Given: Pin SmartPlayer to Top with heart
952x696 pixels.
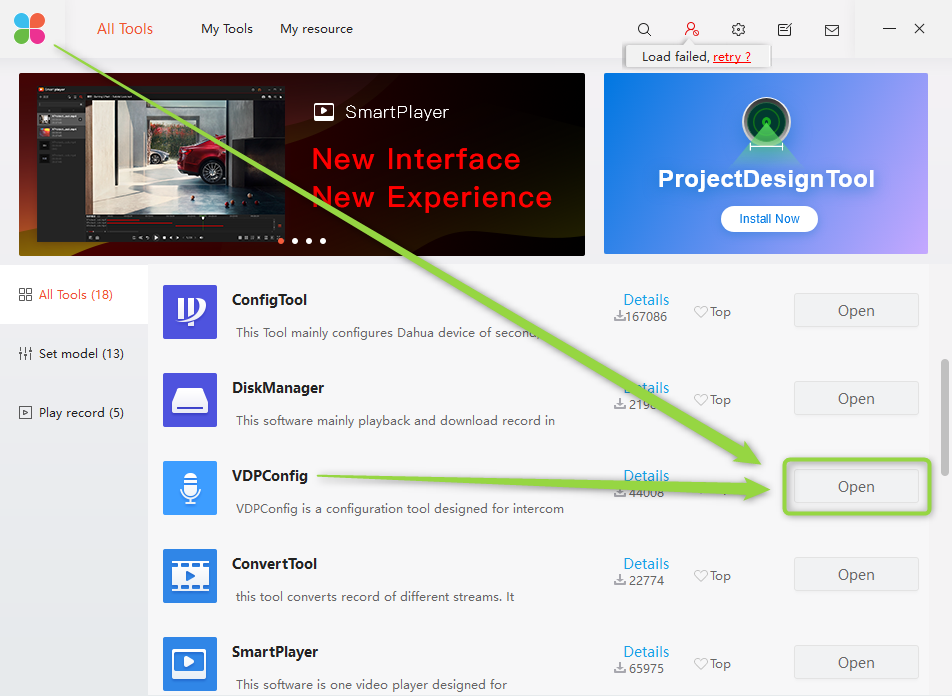Looking at the screenshot, I should 712,664.
